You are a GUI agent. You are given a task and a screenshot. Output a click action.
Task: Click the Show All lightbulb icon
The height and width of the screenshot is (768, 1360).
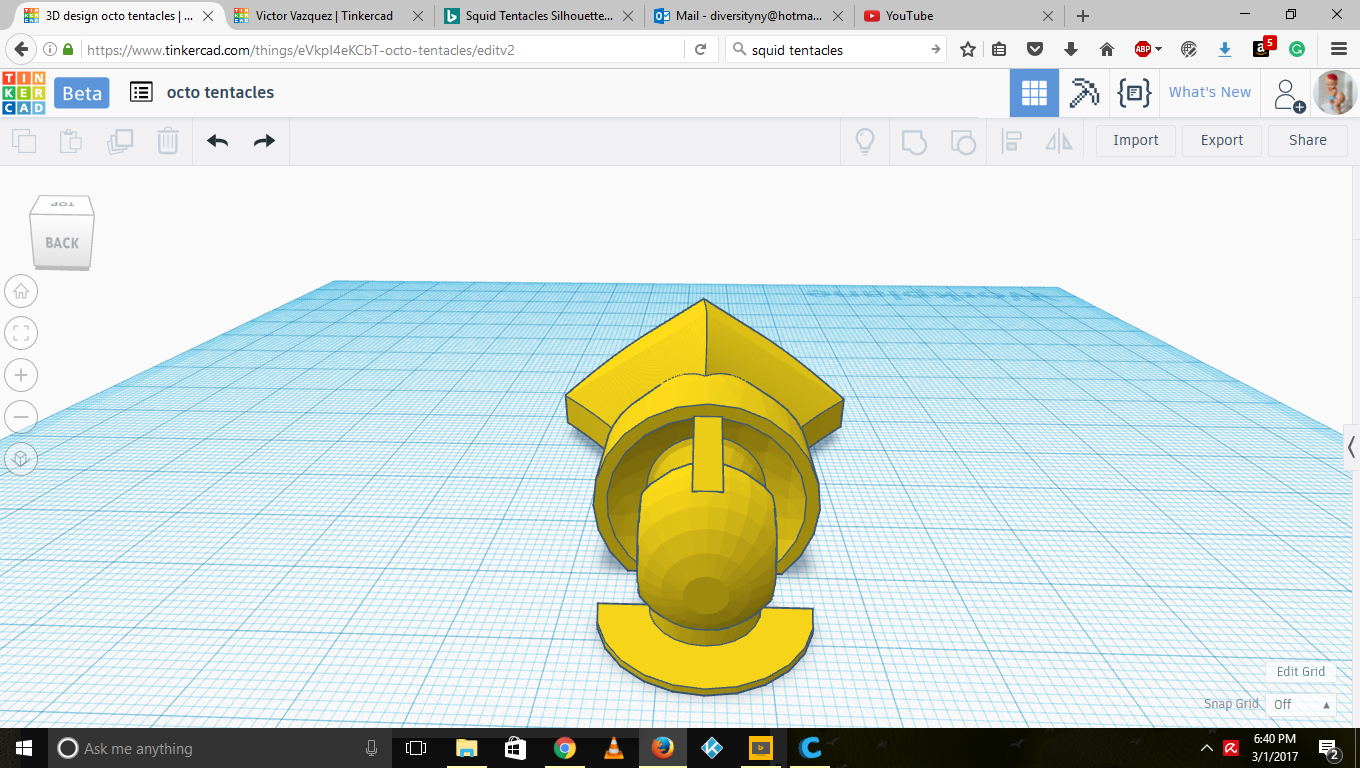click(865, 141)
